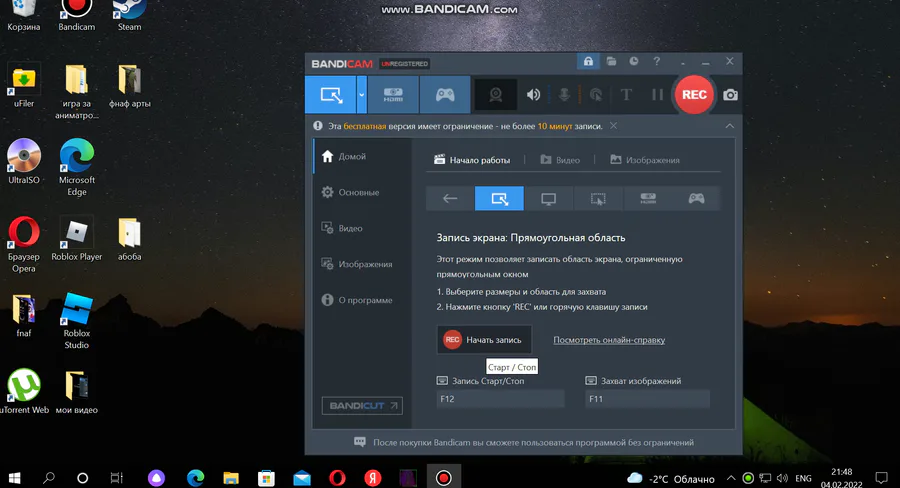Click the BANDICUT button
The height and width of the screenshot is (488, 900).
362,405
